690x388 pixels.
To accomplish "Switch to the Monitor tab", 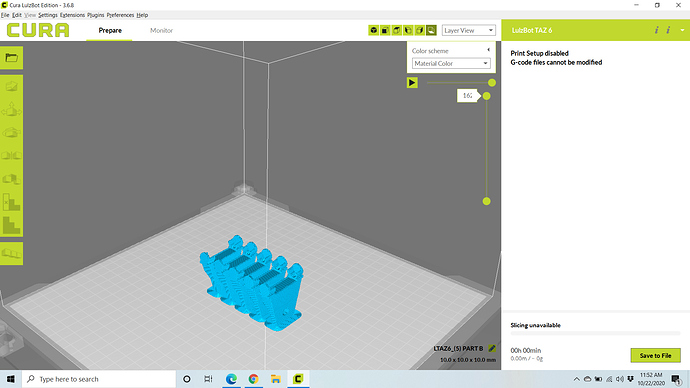I will [161, 30].
